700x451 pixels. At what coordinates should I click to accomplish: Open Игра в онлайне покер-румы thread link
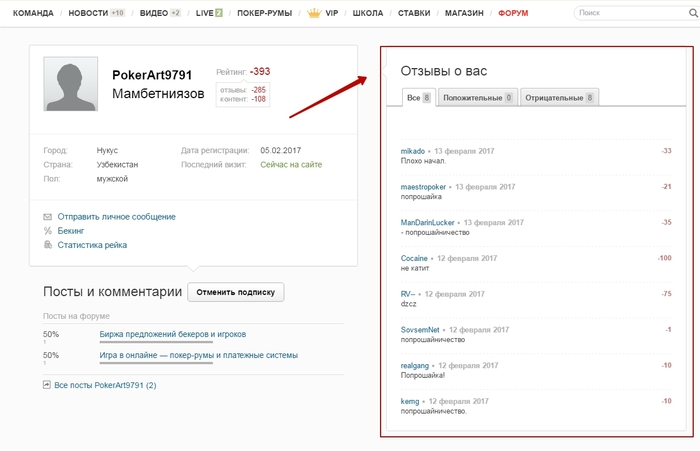click(x=198, y=355)
